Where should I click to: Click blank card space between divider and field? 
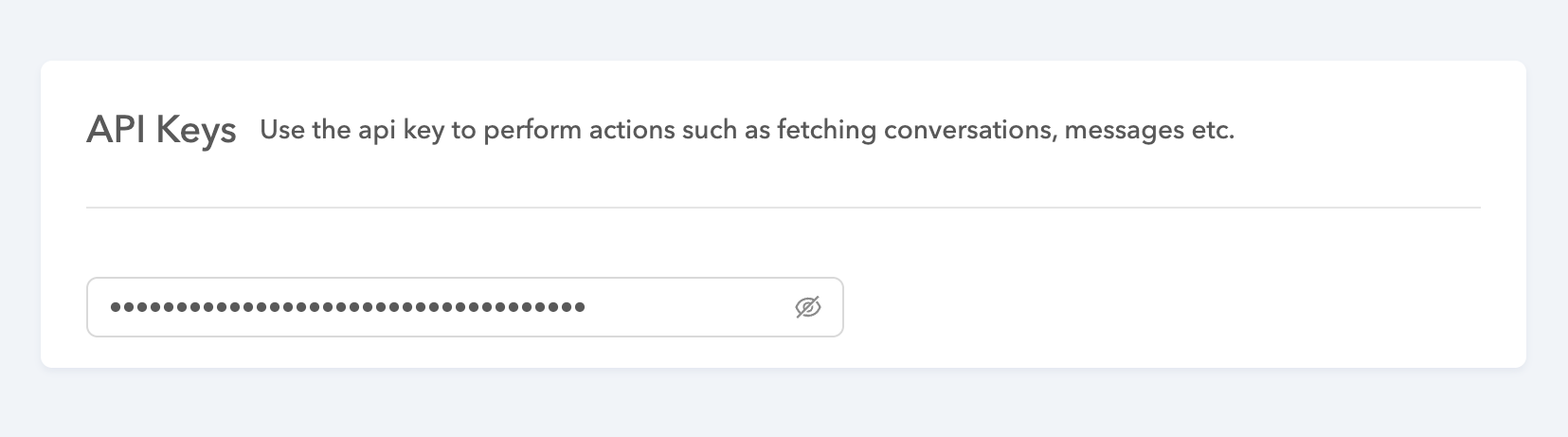pos(783,243)
